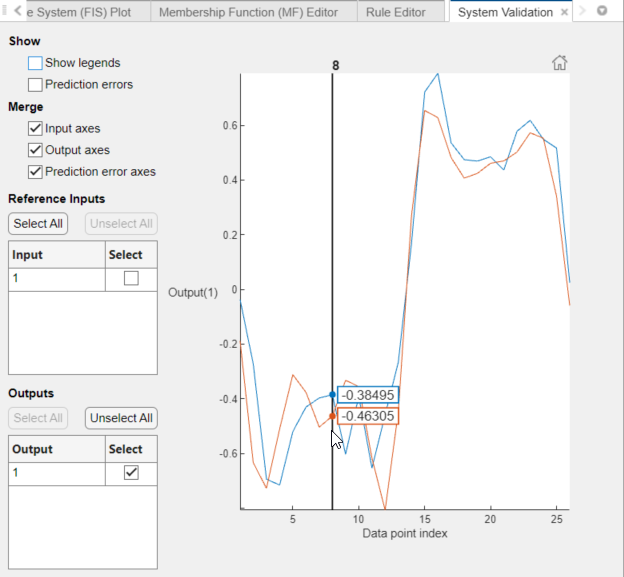Toggle Prediction errors checkbox
The height and width of the screenshot is (577, 624).
[36, 85]
